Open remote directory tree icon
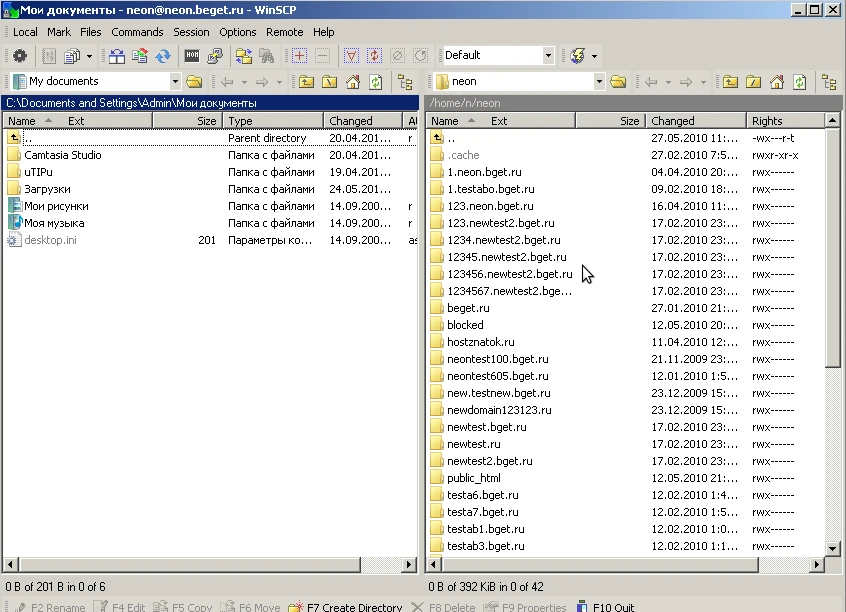846x612 pixels. click(828, 82)
